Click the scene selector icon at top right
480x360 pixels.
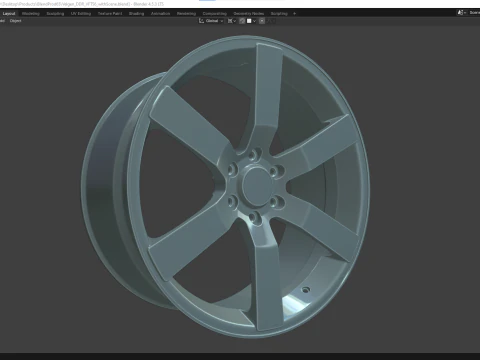[461, 13]
